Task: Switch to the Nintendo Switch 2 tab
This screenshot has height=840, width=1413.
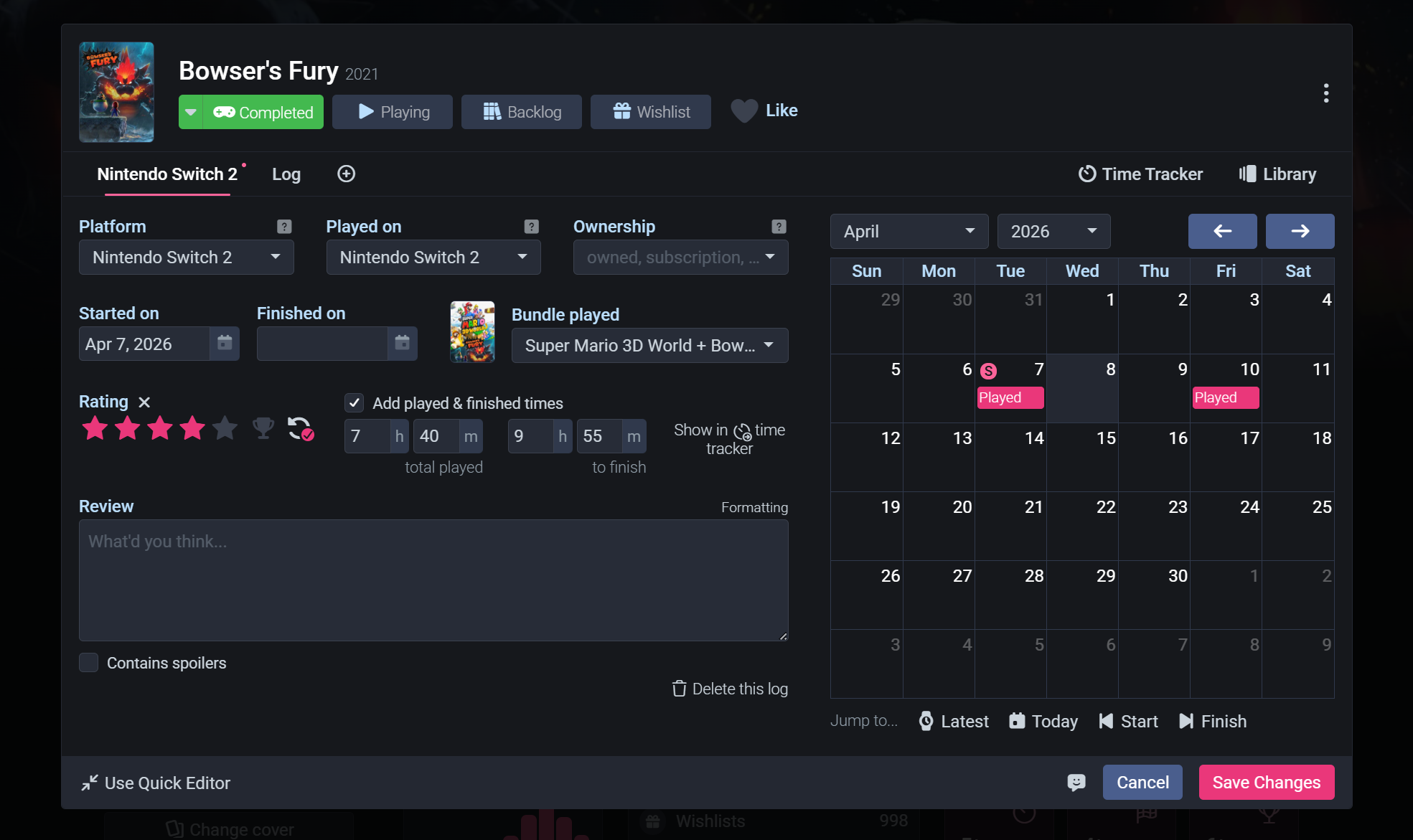Action: (167, 174)
